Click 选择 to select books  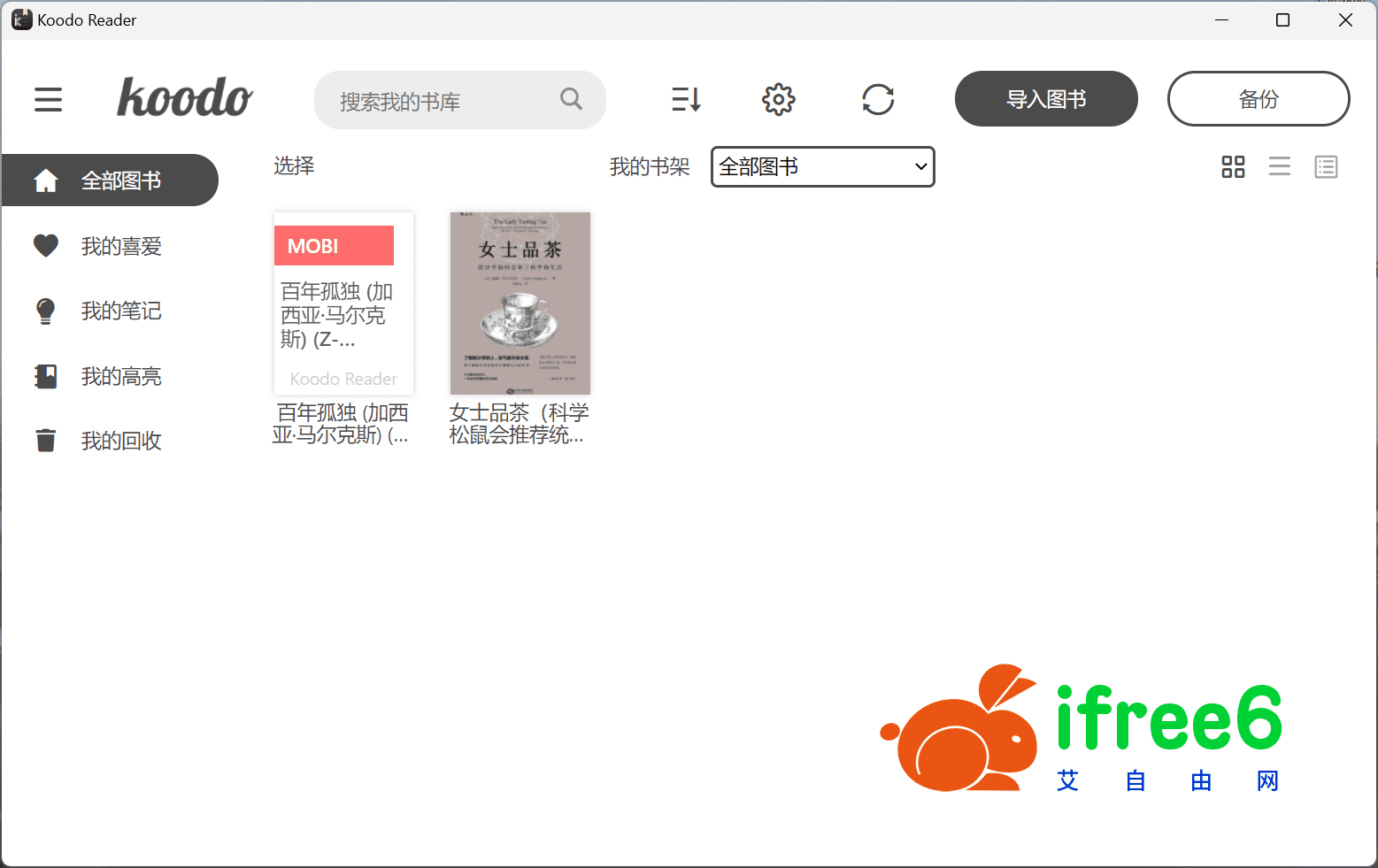pyautogui.click(x=294, y=166)
